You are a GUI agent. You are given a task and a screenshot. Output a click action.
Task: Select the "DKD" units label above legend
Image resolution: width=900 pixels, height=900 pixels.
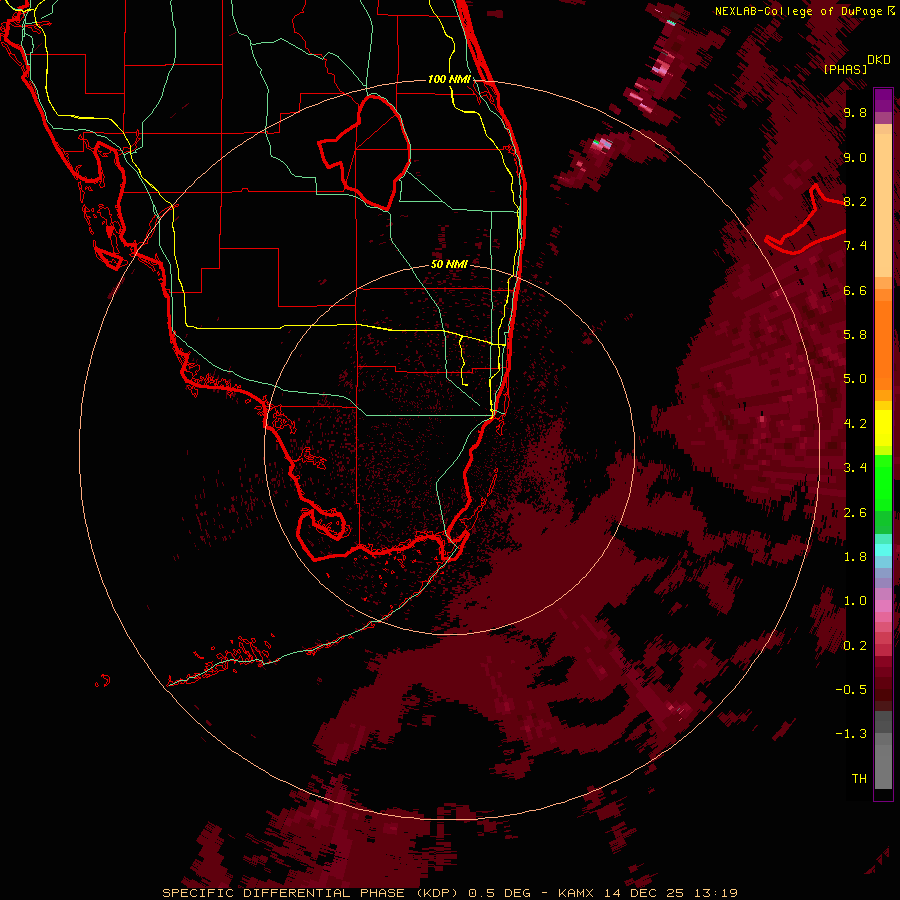pyautogui.click(x=879, y=60)
